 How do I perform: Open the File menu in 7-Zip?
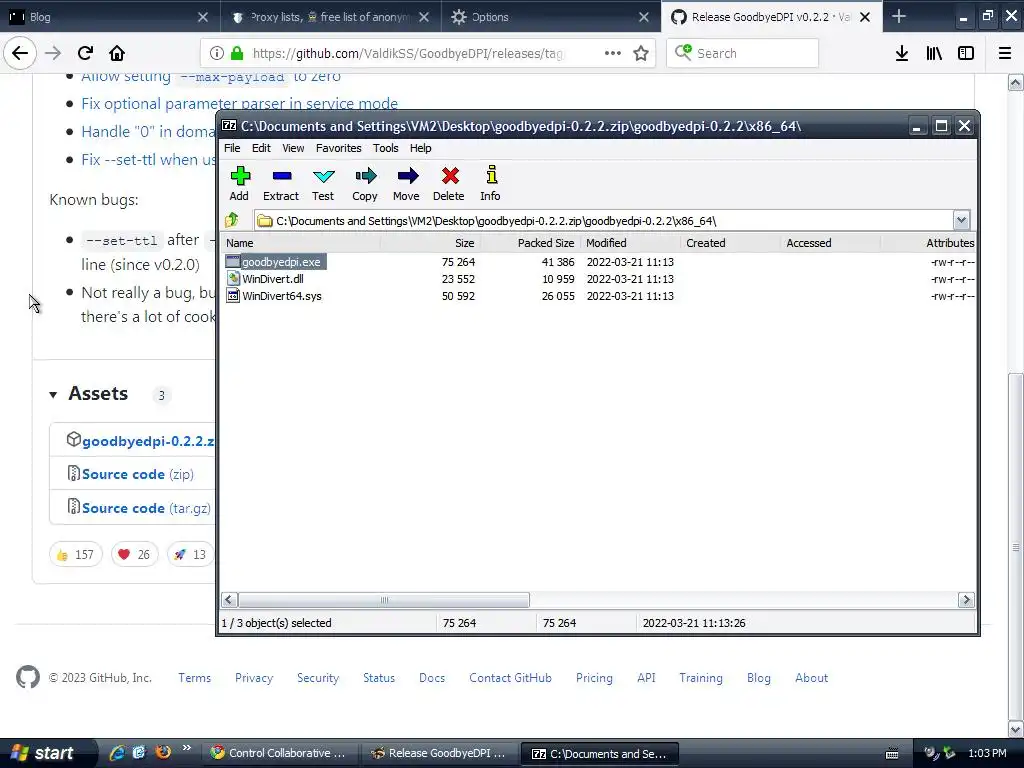coord(232,148)
